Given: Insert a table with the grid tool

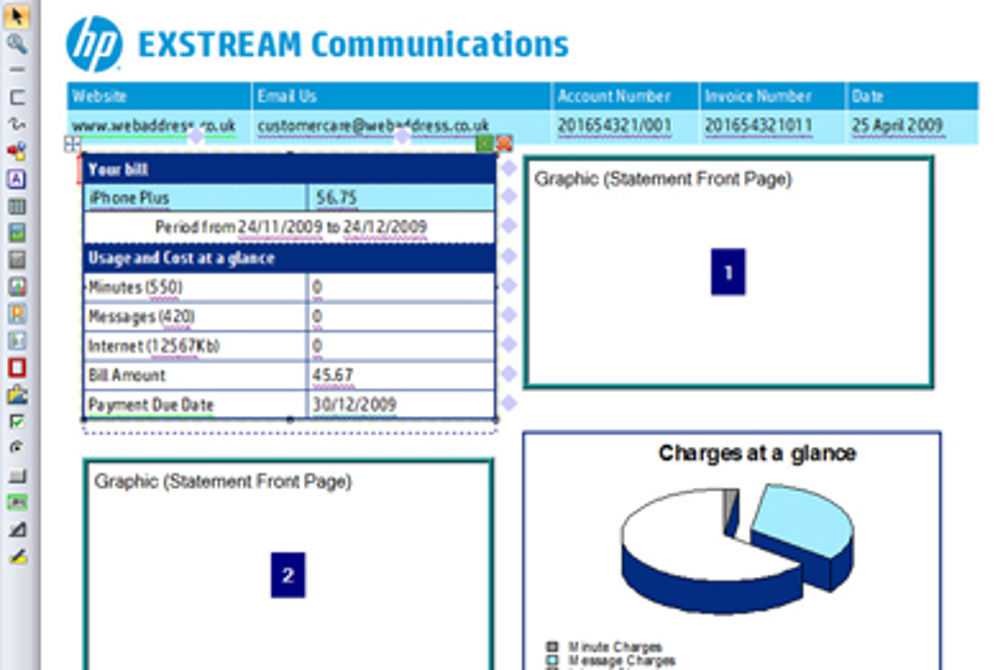Looking at the screenshot, I should [x=17, y=206].
